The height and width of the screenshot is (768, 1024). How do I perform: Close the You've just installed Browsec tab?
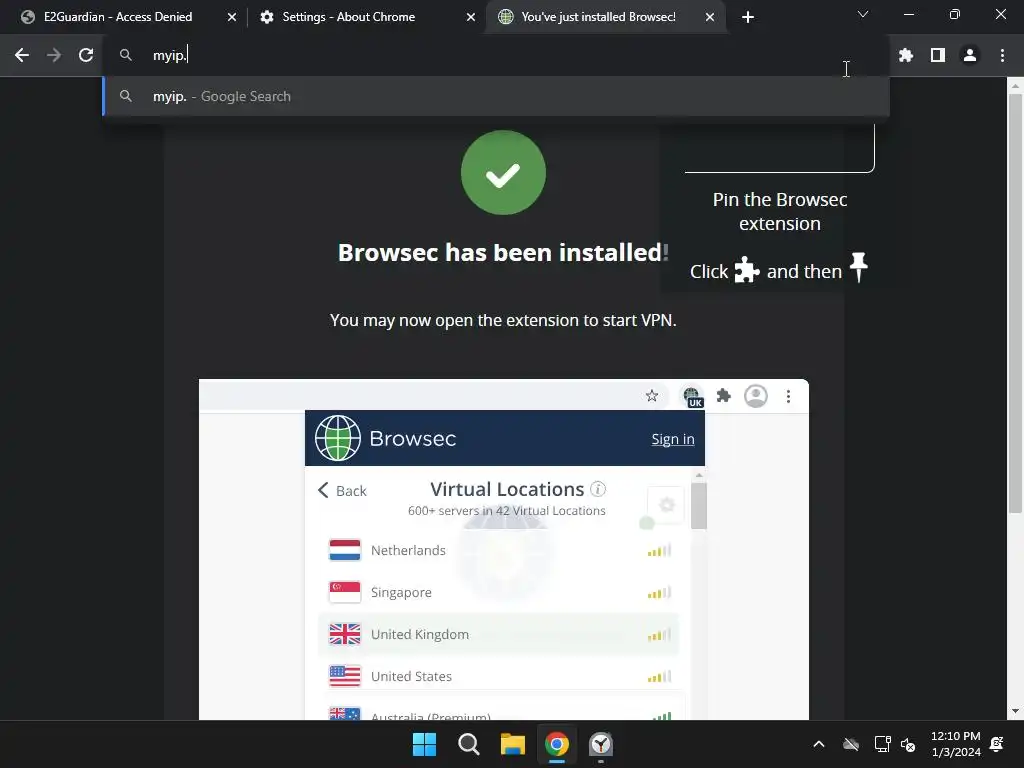coord(710,17)
